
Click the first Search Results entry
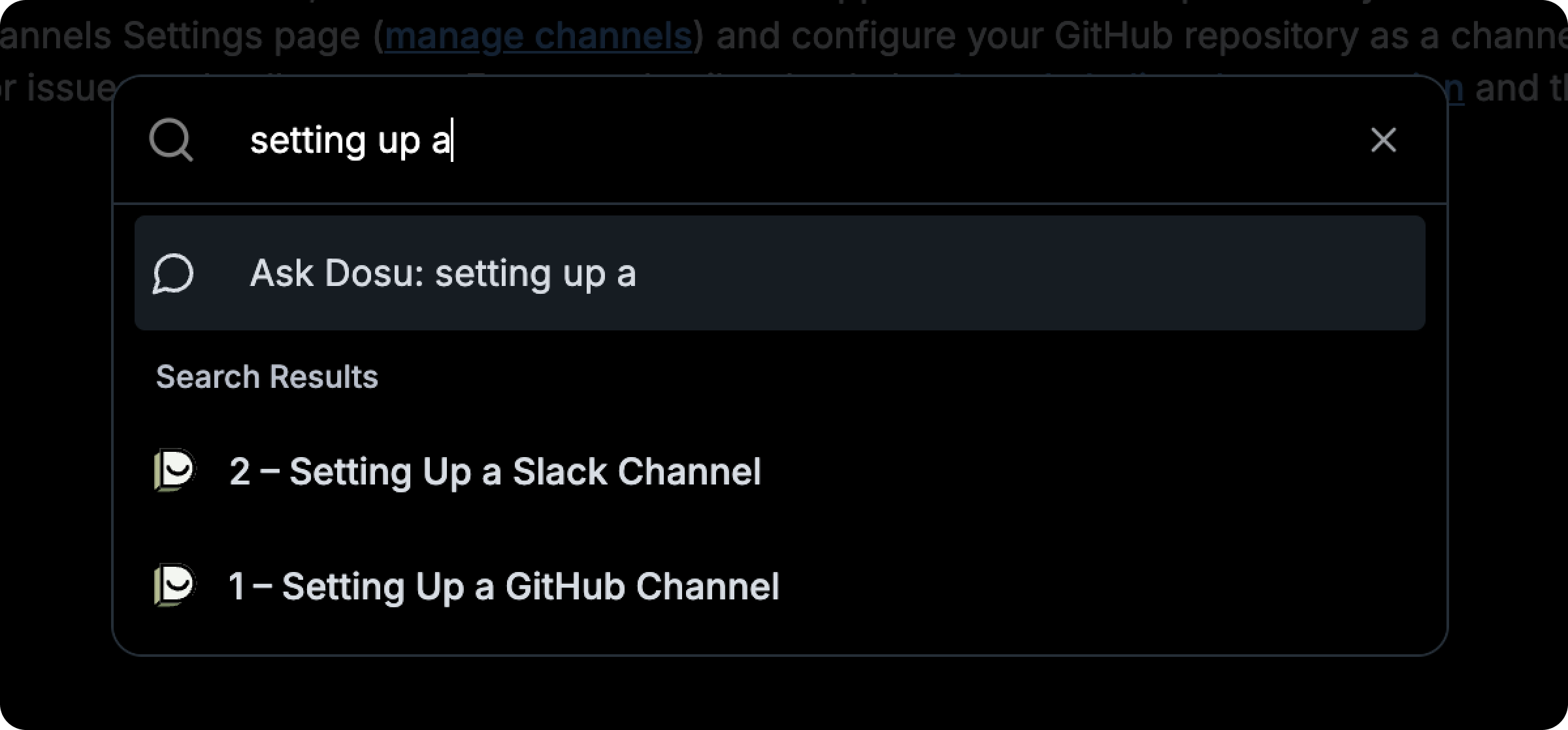pyautogui.click(x=495, y=471)
